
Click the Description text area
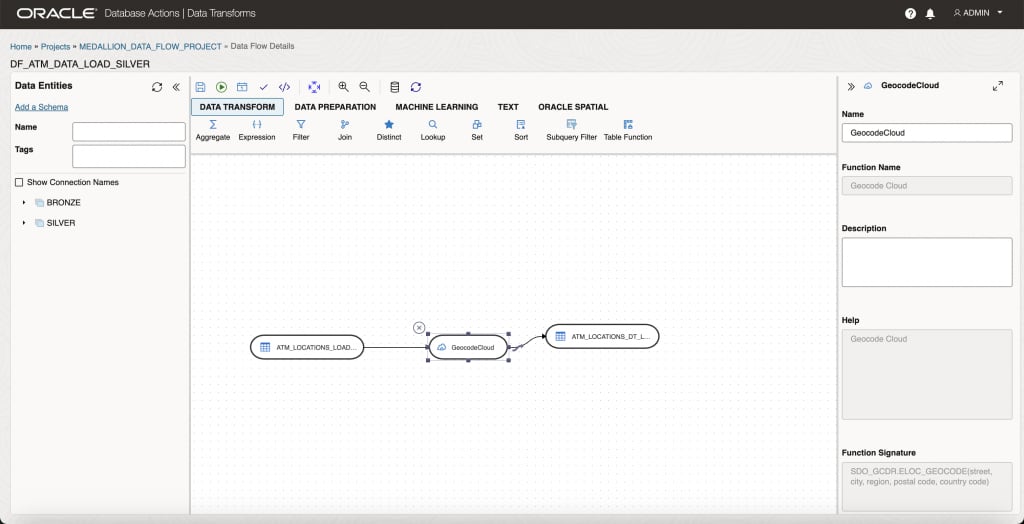coord(927,262)
